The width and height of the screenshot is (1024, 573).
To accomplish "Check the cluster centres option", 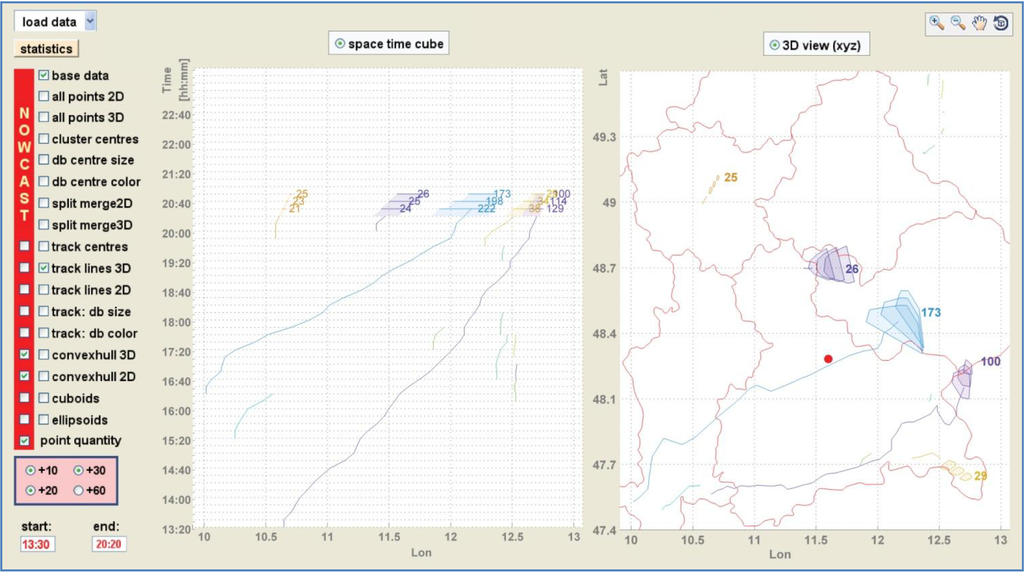I will (44, 139).
